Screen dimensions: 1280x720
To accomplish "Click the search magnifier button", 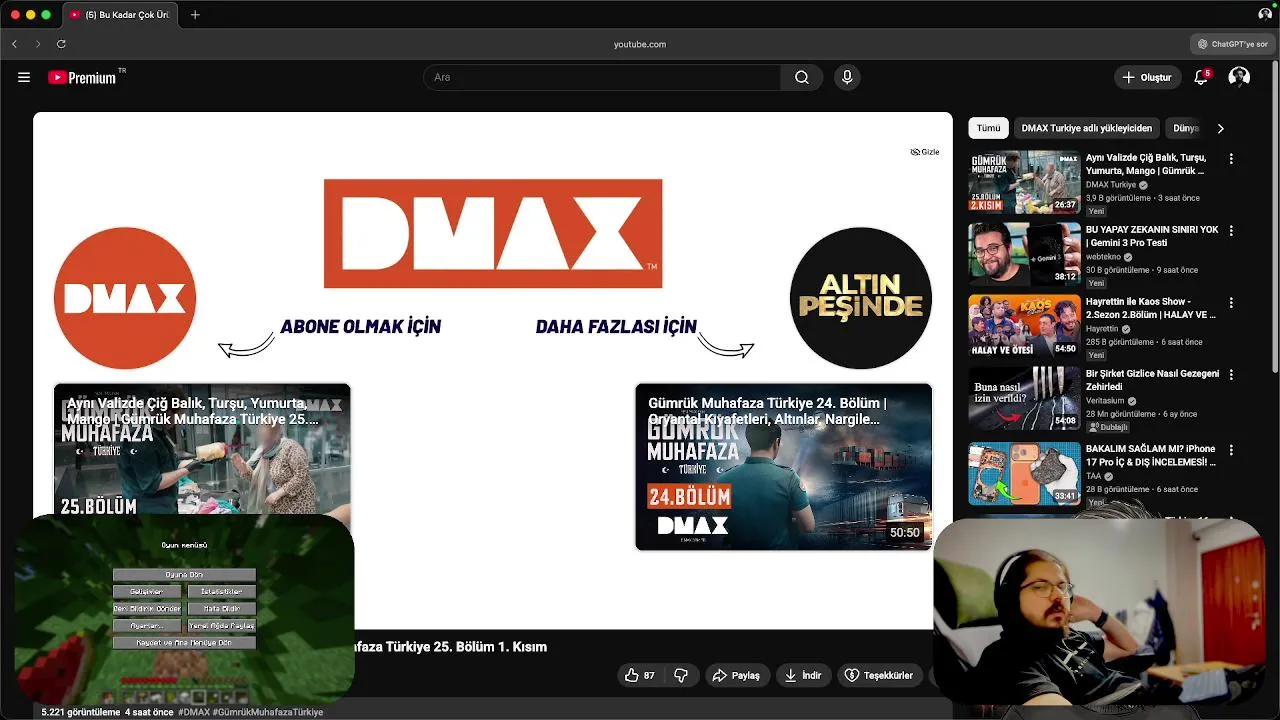I will pos(802,77).
